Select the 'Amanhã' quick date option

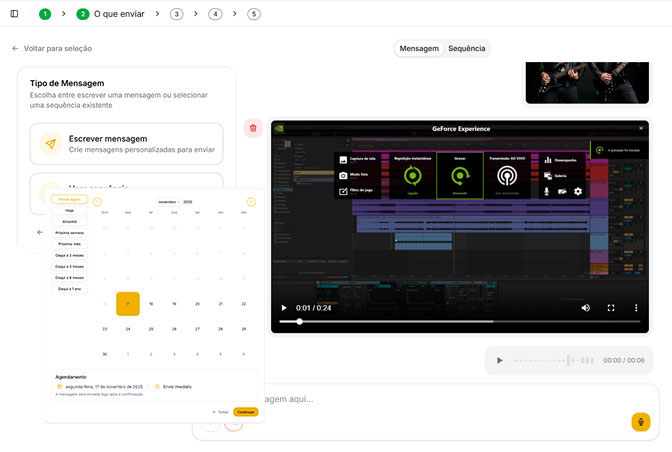(69, 222)
